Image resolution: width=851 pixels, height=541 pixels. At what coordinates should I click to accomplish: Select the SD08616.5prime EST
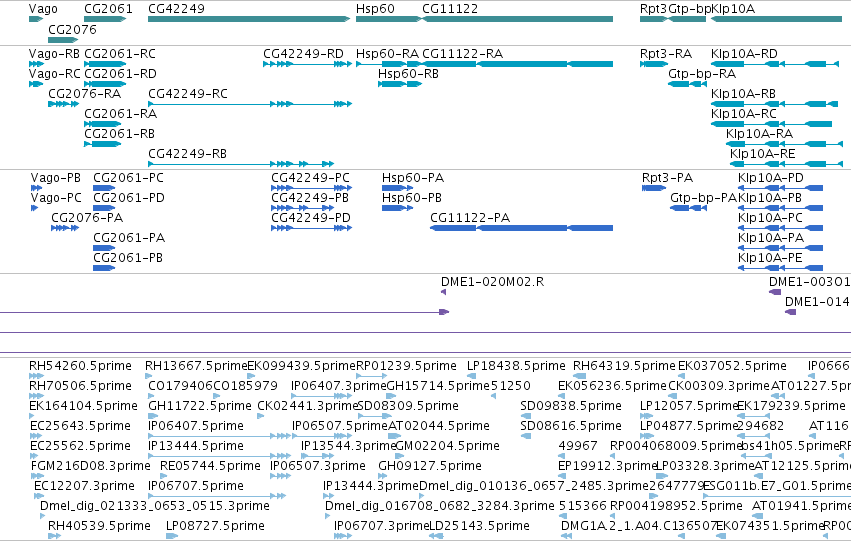[x=525, y=436]
